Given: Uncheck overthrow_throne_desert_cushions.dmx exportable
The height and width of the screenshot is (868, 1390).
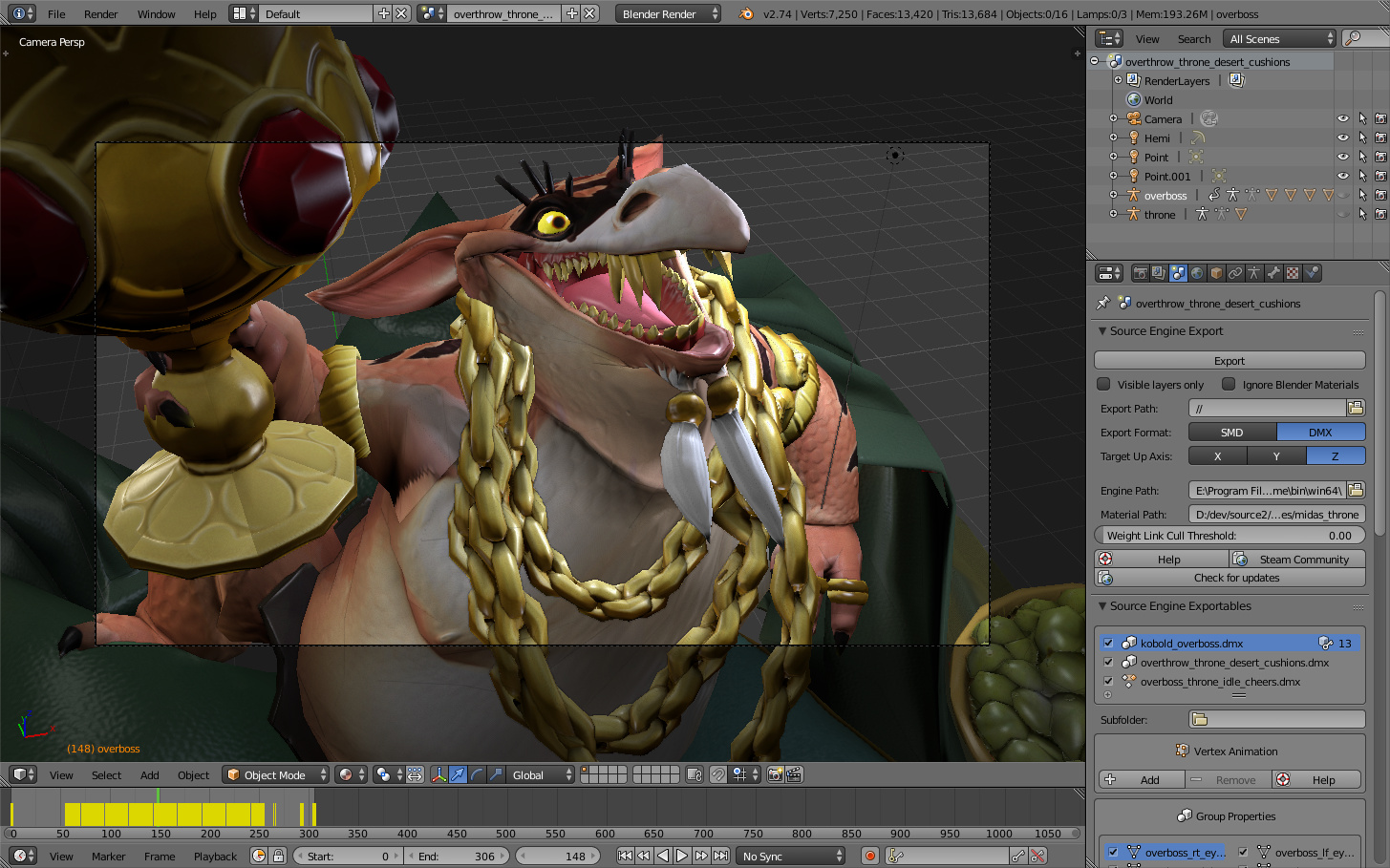Looking at the screenshot, I should (x=1108, y=662).
